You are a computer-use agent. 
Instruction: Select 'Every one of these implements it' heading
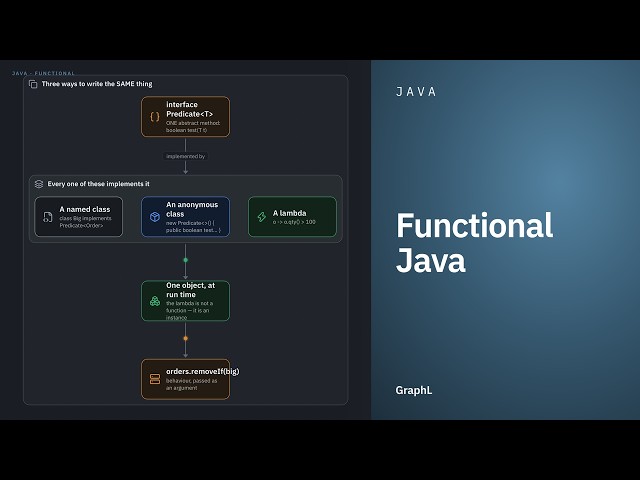coord(98,184)
